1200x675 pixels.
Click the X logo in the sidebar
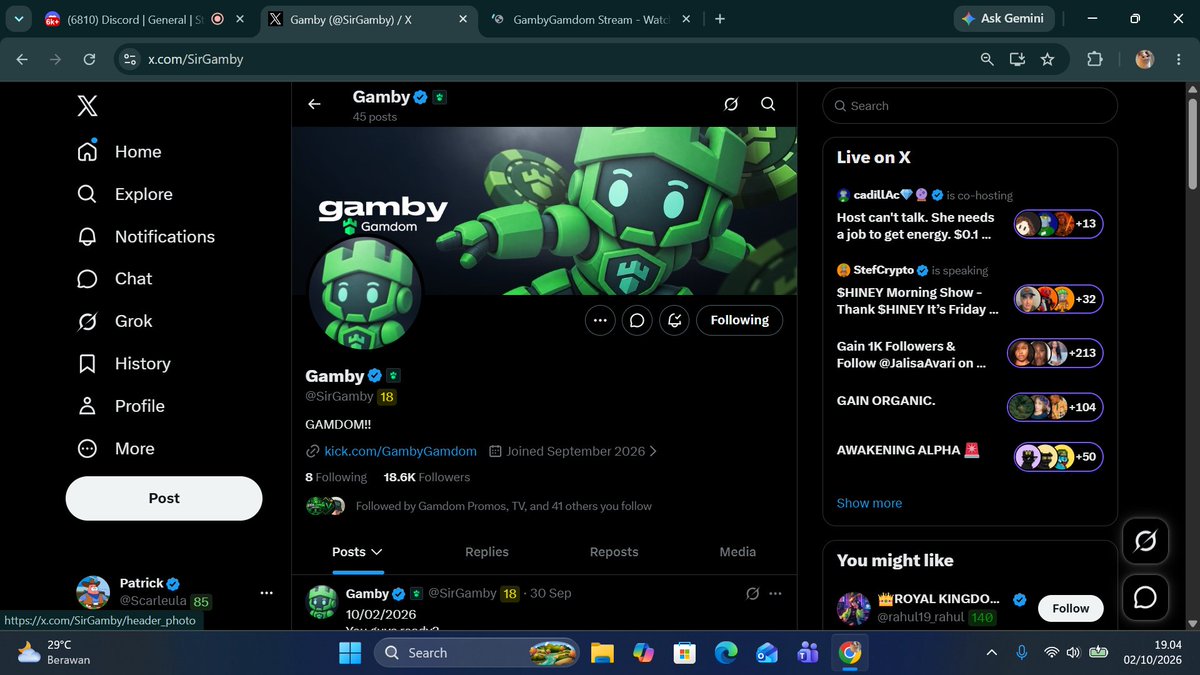pyautogui.click(x=87, y=106)
